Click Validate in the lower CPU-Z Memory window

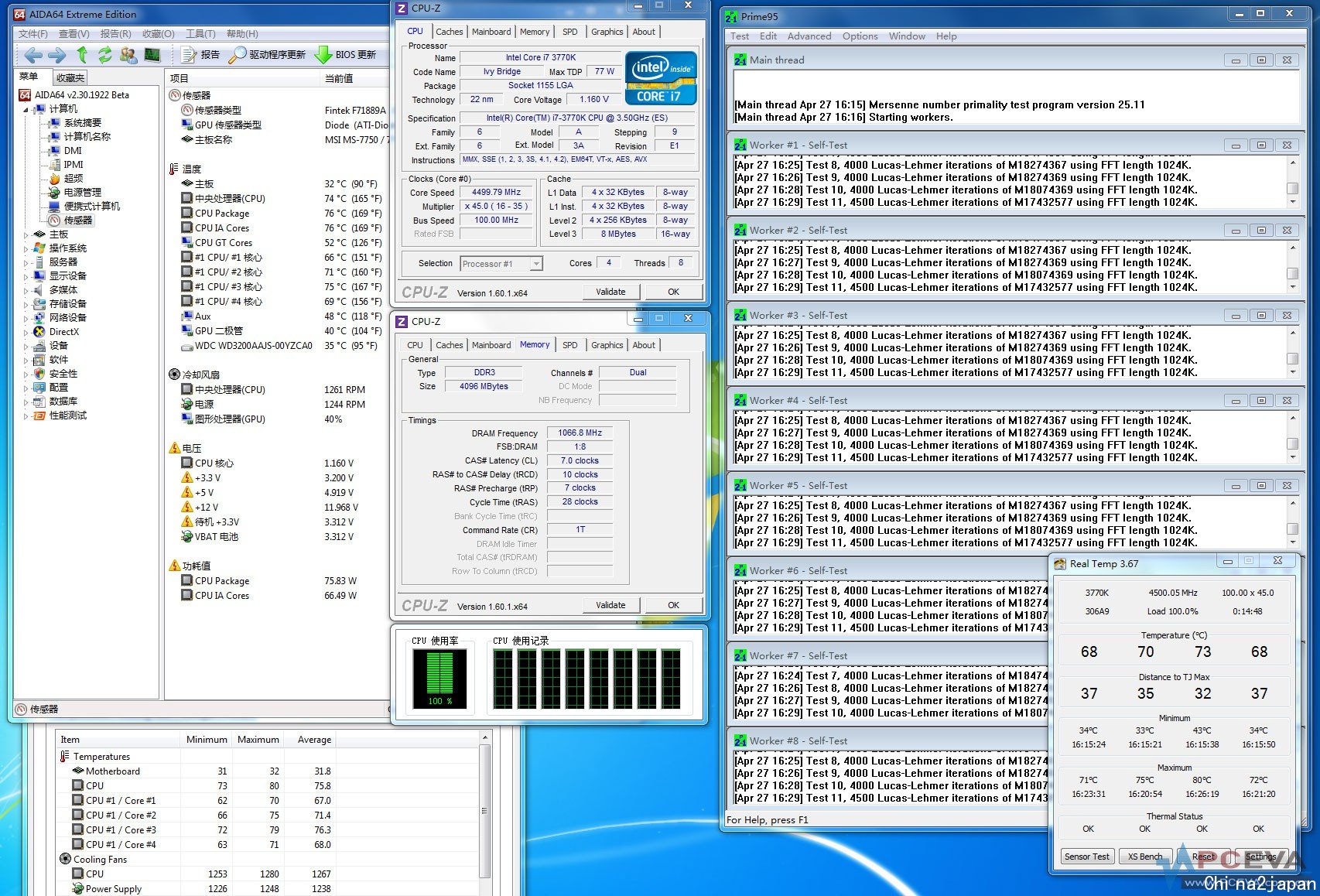pos(611,605)
